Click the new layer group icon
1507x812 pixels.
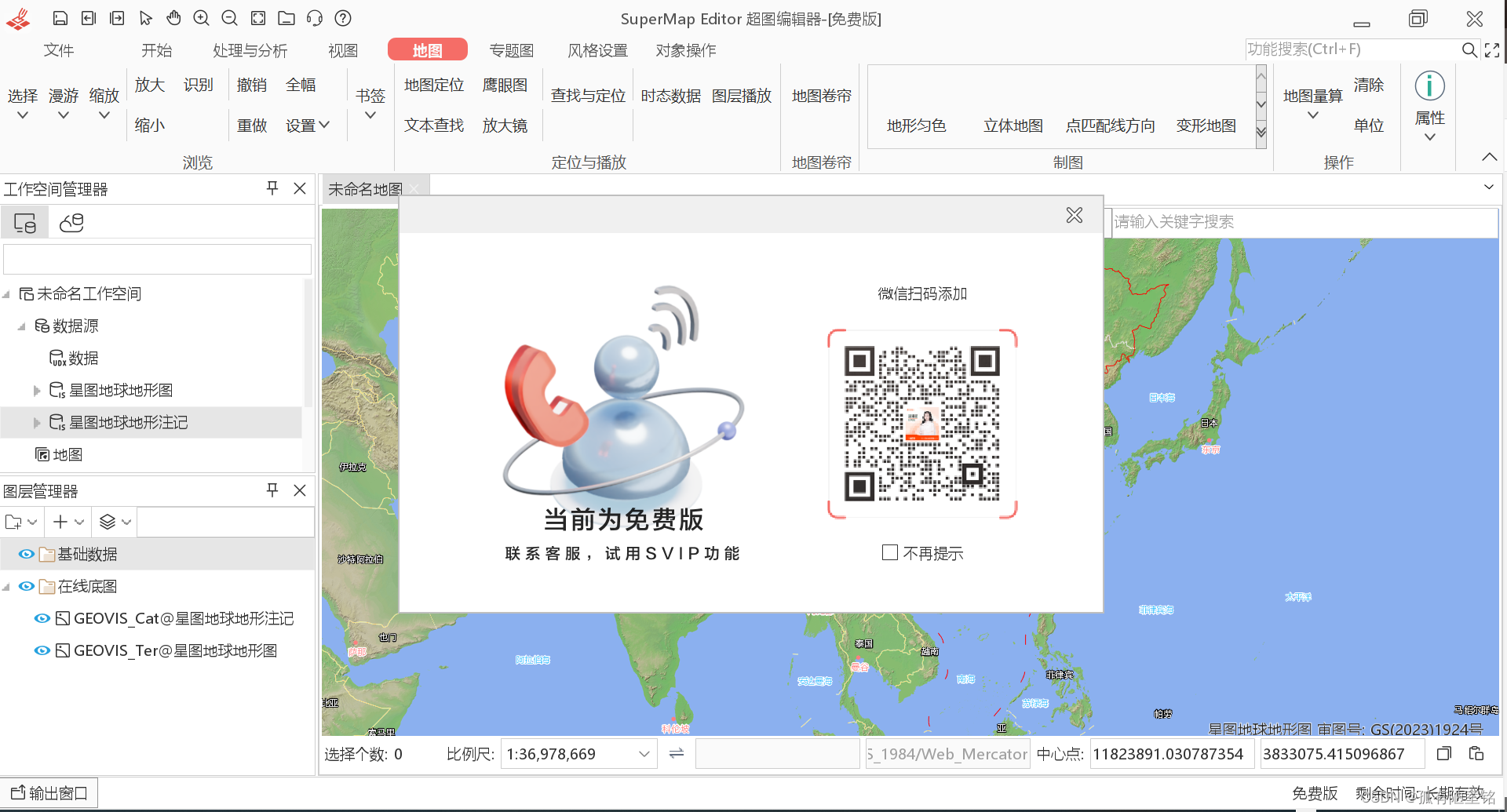coord(13,522)
